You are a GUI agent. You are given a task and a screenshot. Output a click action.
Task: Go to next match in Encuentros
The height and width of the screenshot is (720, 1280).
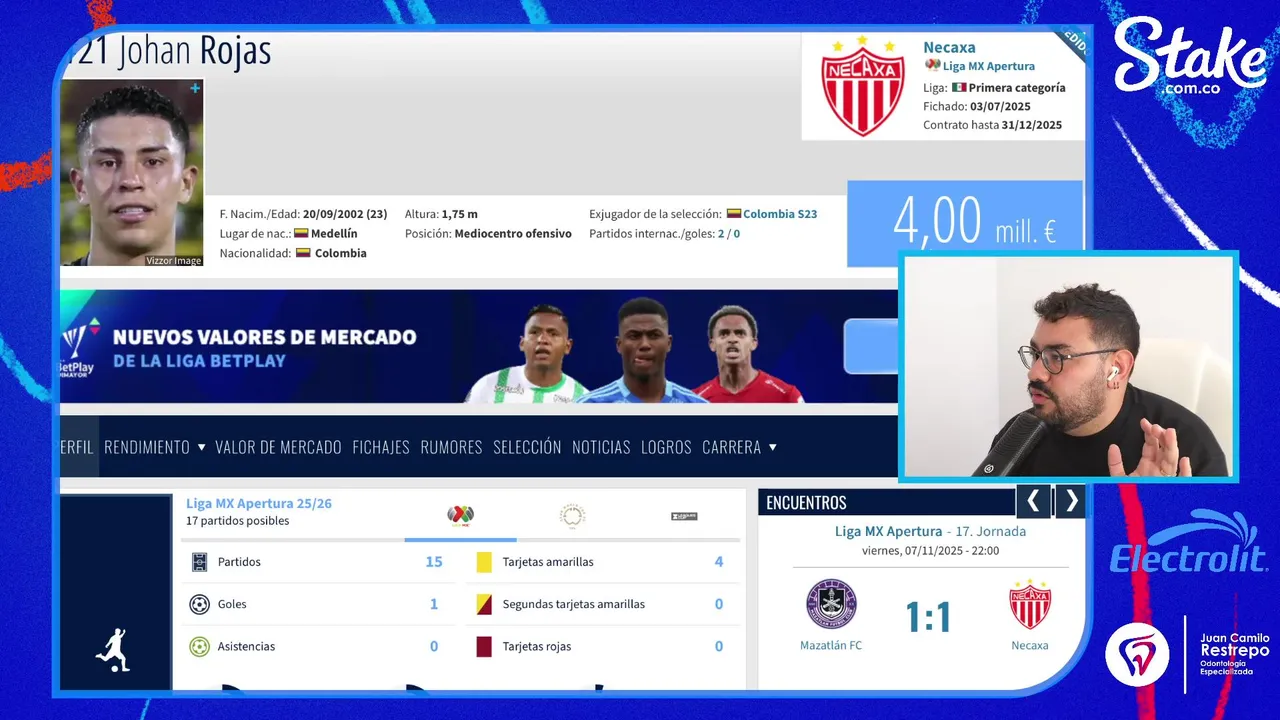[1071, 501]
